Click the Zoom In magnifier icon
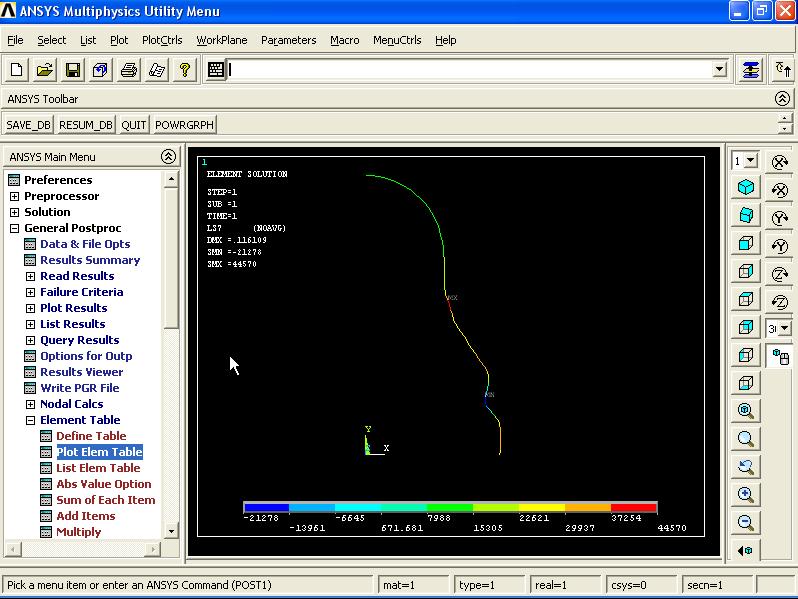Viewport: 798px width, 599px height. tap(746, 494)
